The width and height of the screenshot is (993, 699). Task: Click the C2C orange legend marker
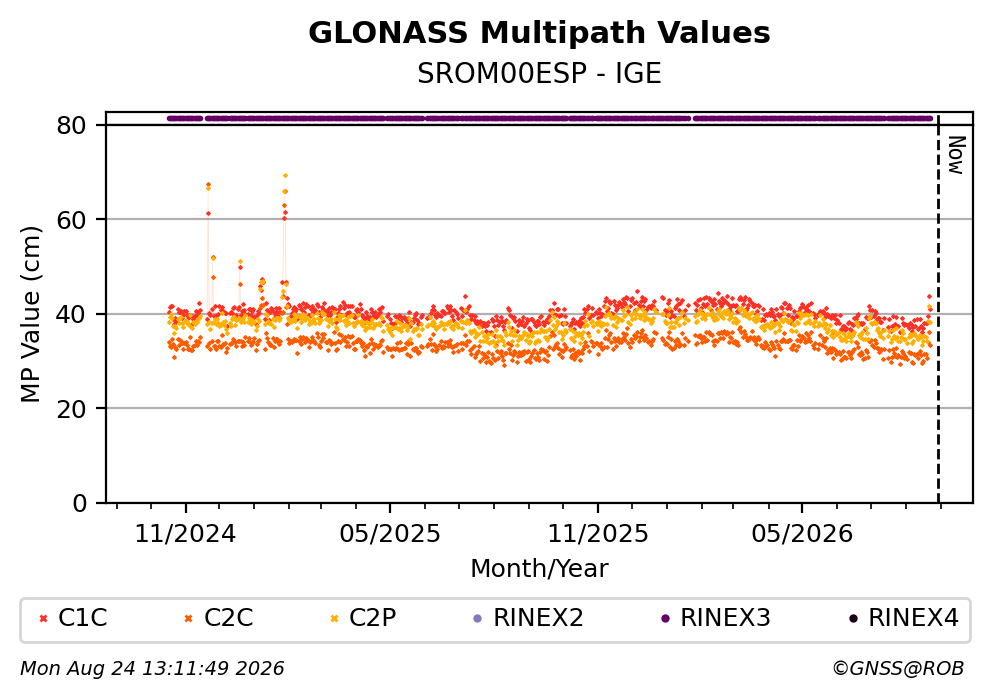pos(189,619)
